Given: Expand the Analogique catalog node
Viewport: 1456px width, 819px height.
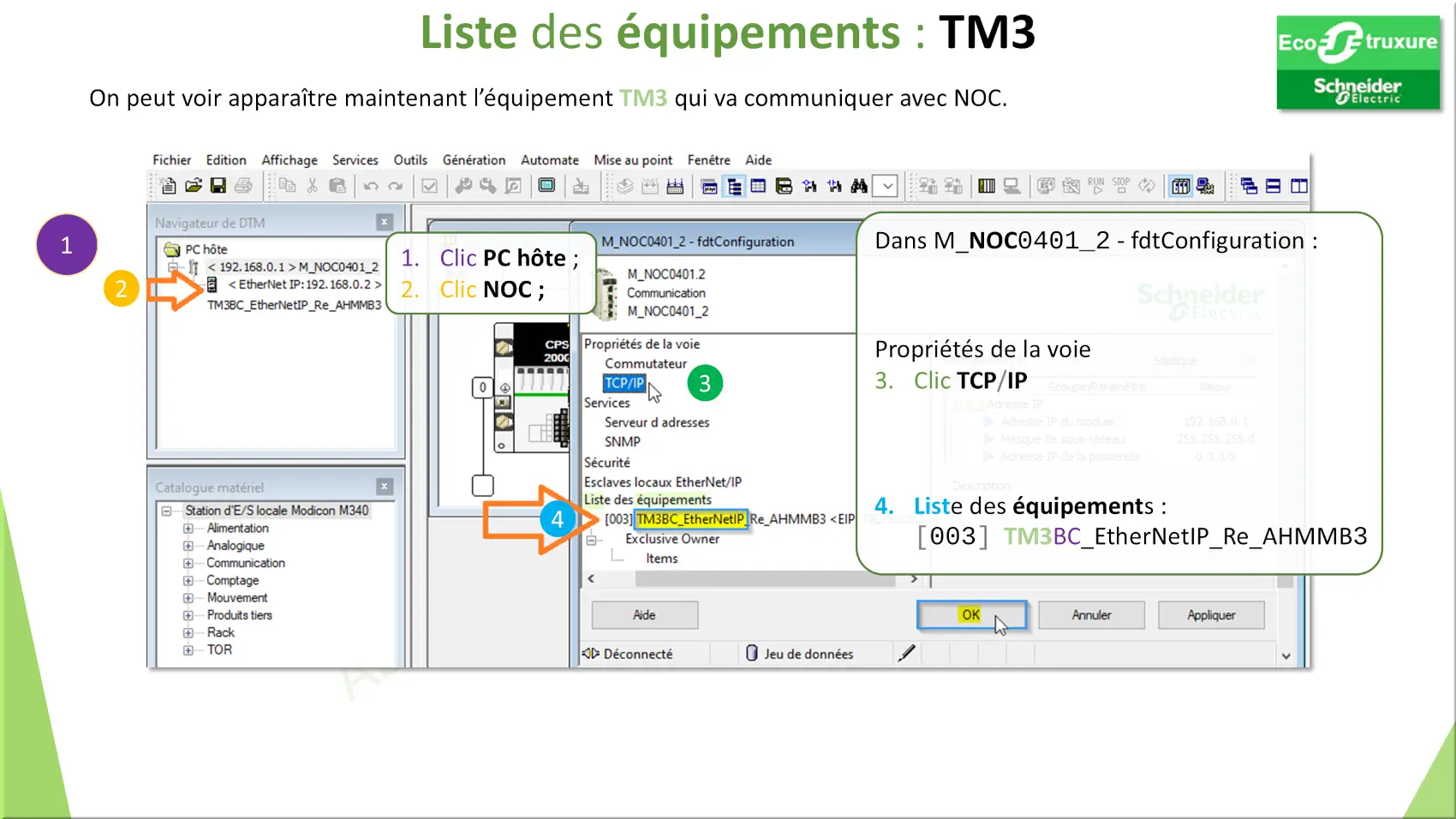Looking at the screenshot, I should (x=188, y=546).
